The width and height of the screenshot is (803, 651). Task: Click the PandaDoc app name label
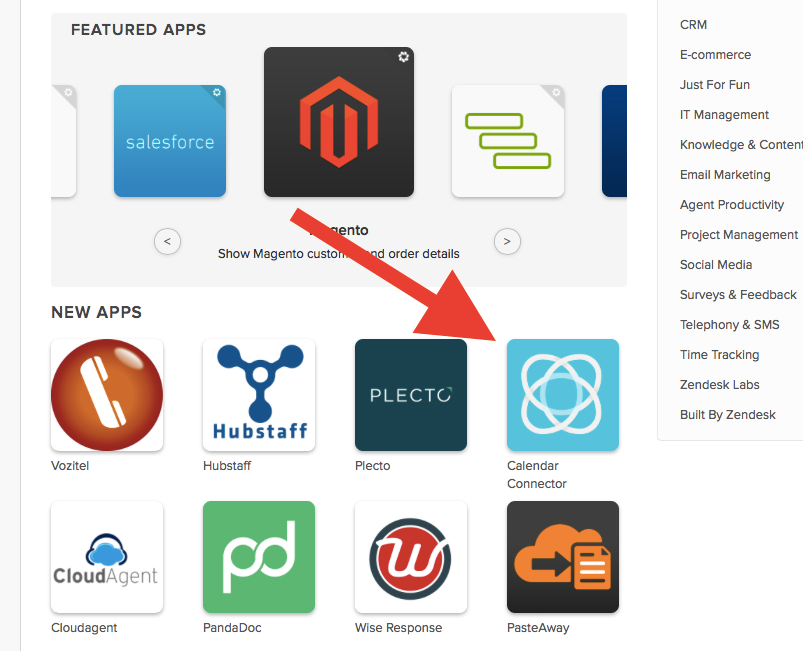pyautogui.click(x=232, y=627)
